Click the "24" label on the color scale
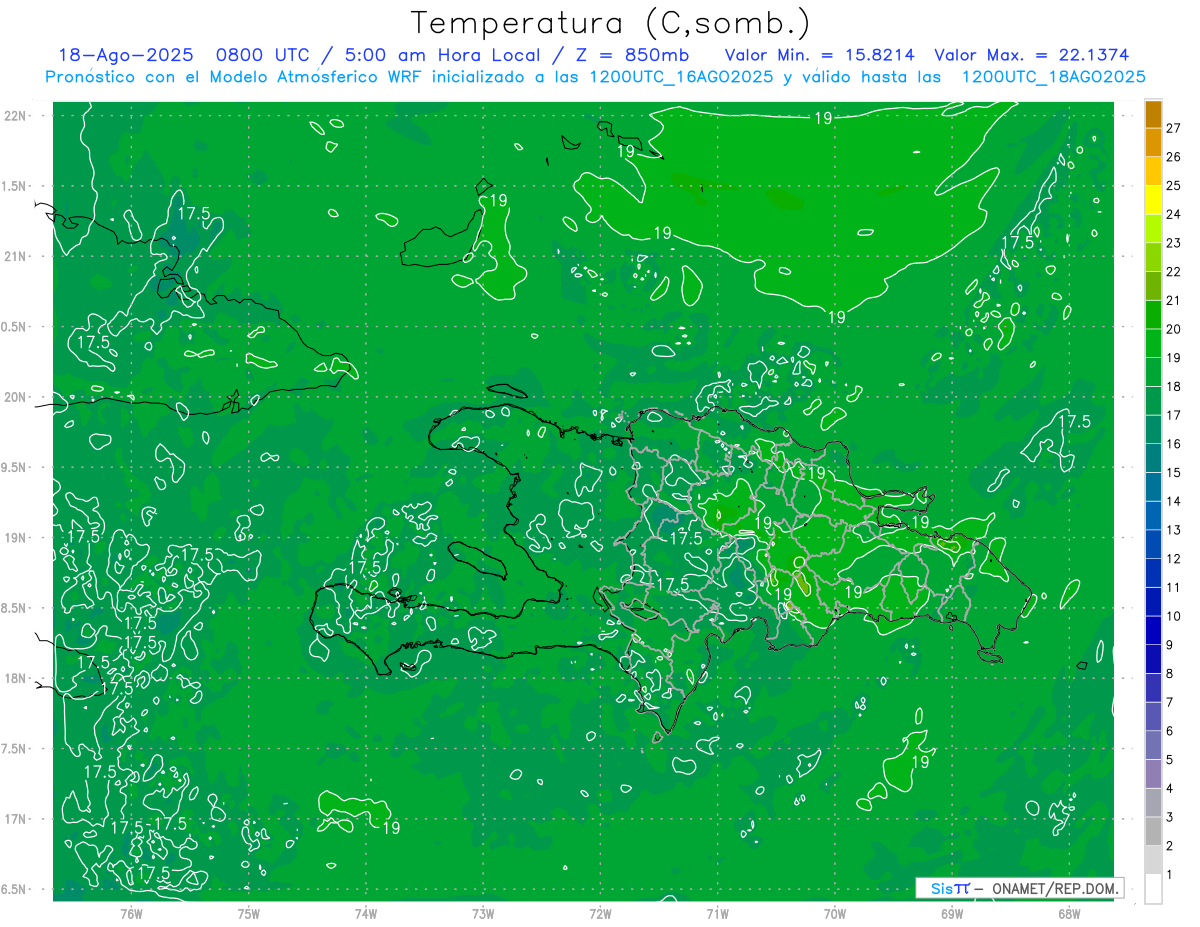The height and width of the screenshot is (927, 1200). [1174, 215]
